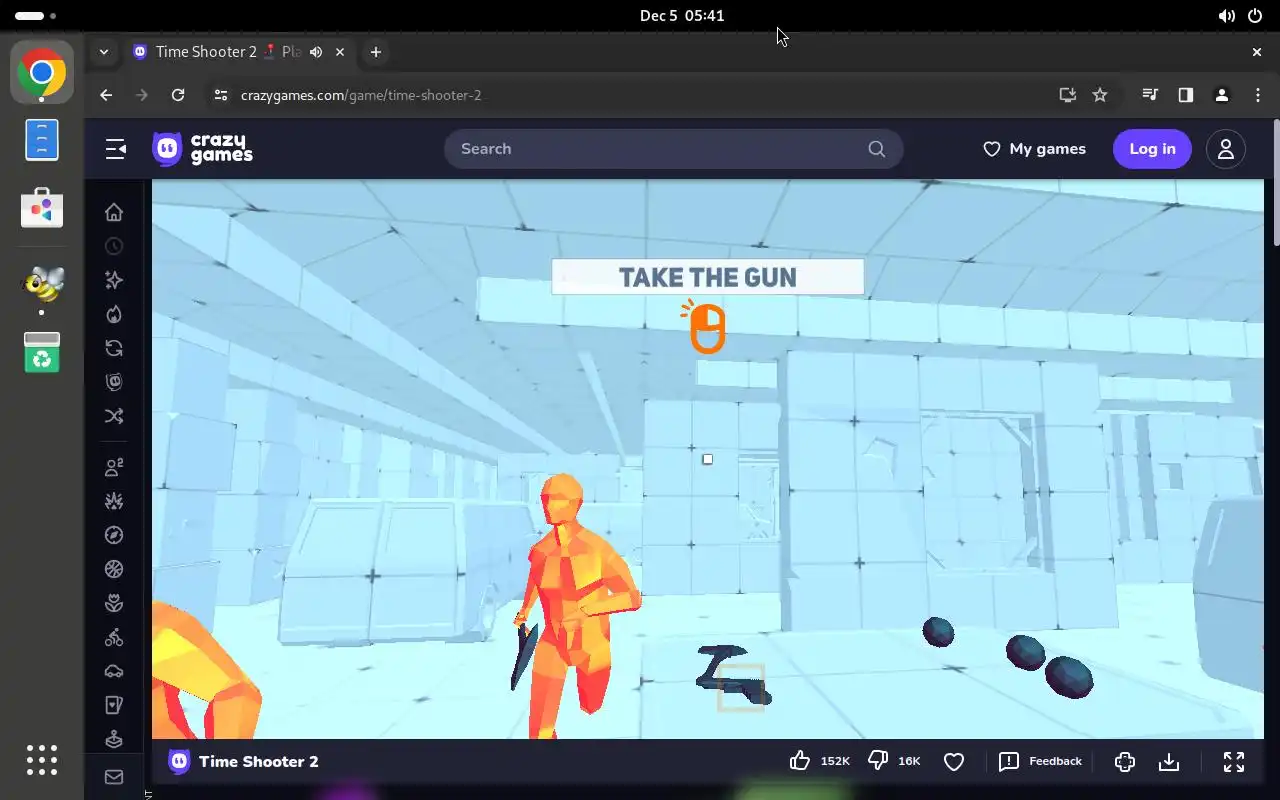The width and height of the screenshot is (1280, 800).
Task: Enter fullscreen mode for the game
Action: pos(1234,762)
